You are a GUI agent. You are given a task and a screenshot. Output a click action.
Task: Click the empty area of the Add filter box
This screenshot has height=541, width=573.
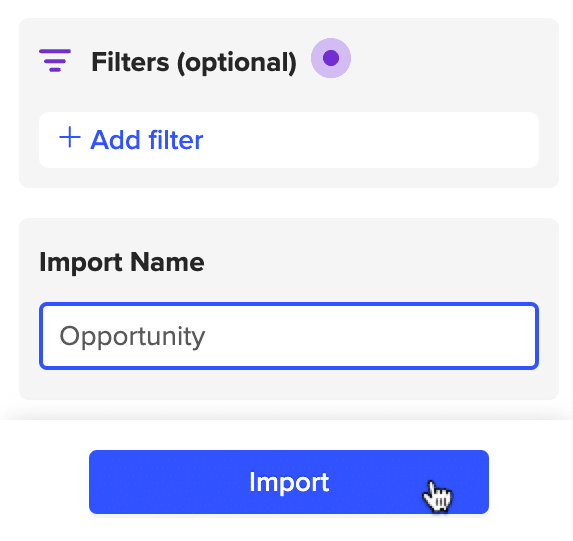coord(369,140)
